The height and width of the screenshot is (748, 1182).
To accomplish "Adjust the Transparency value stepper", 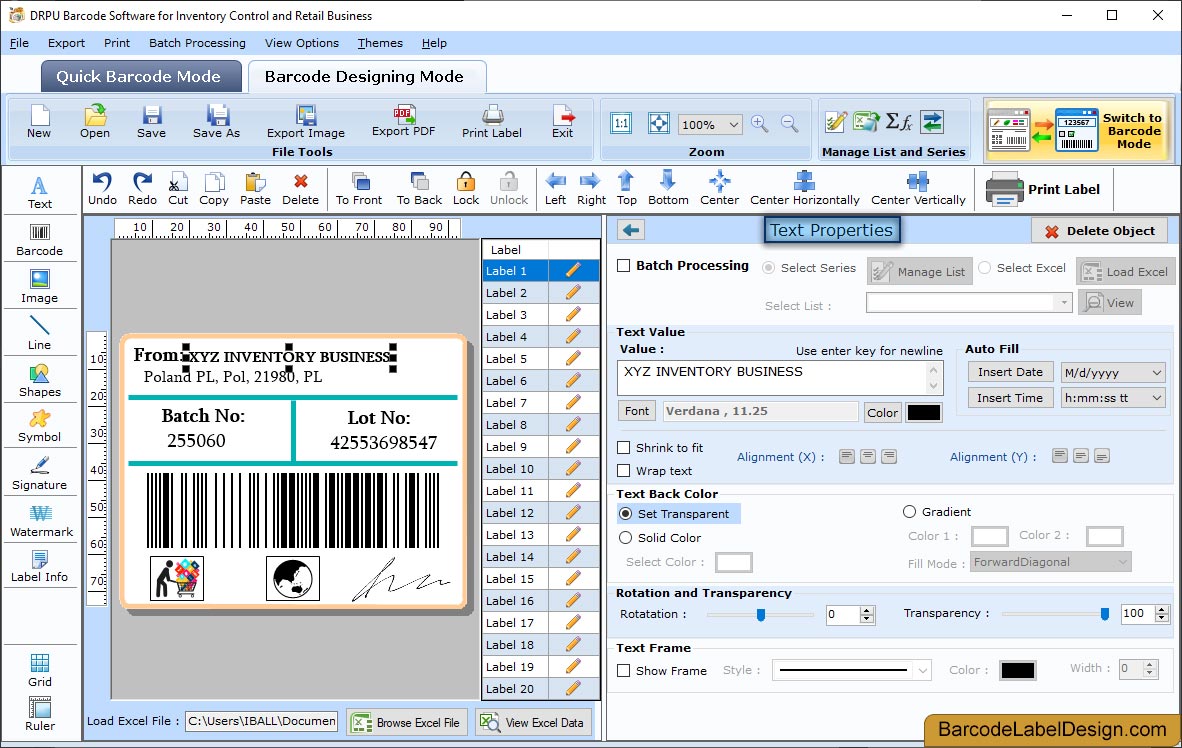I will 1162,614.
